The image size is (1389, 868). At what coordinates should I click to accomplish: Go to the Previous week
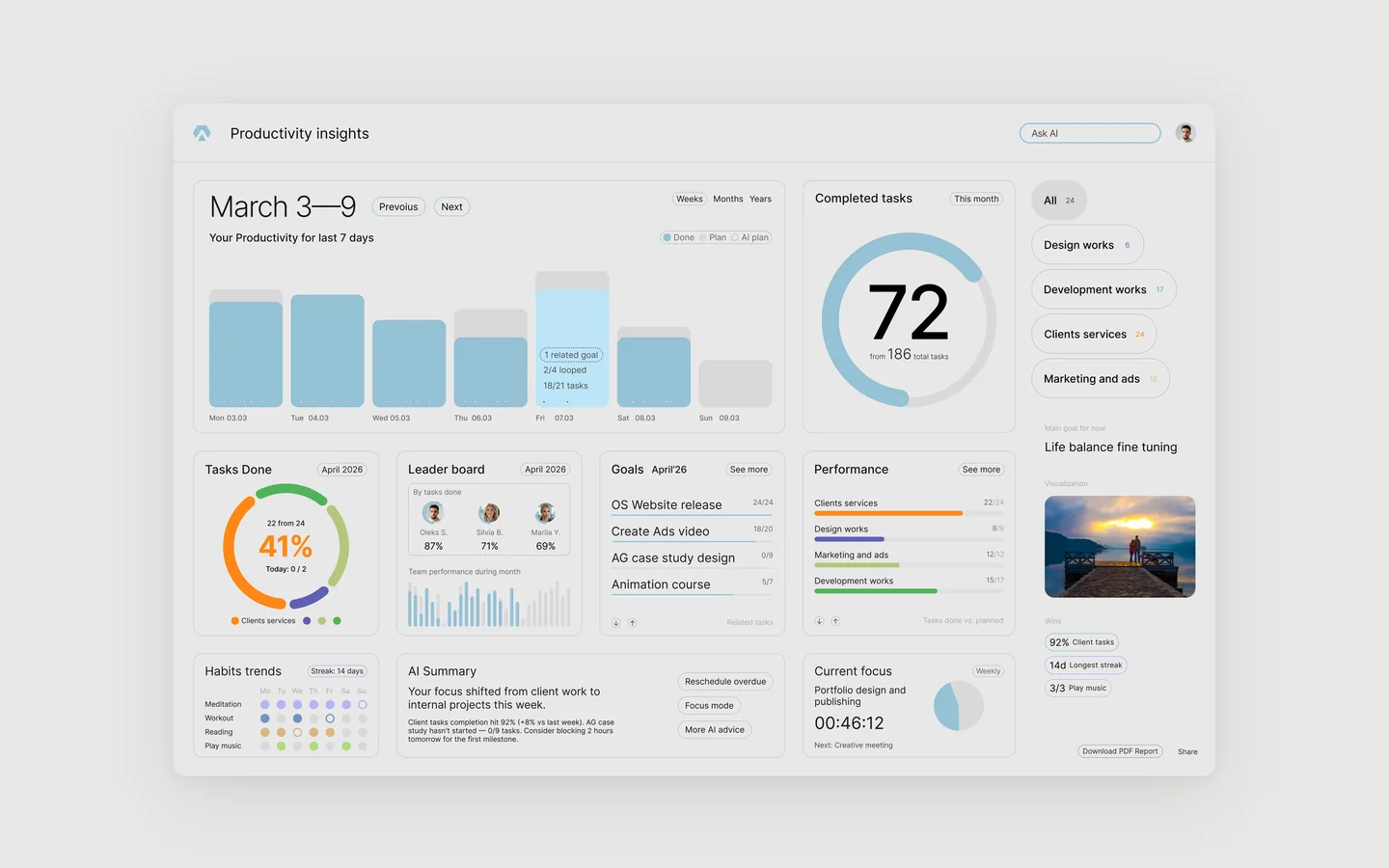click(398, 206)
